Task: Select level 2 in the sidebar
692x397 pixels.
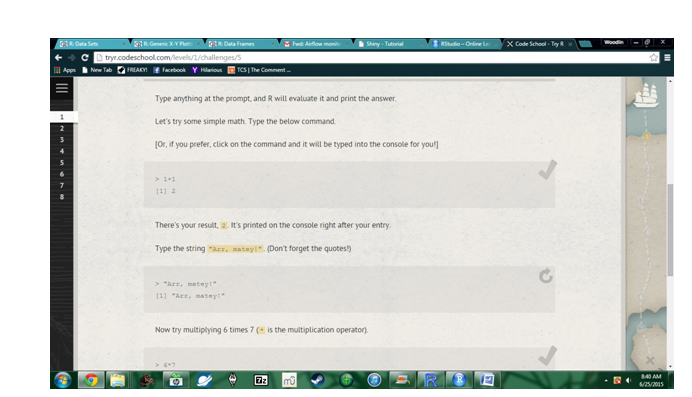Action: point(62,128)
